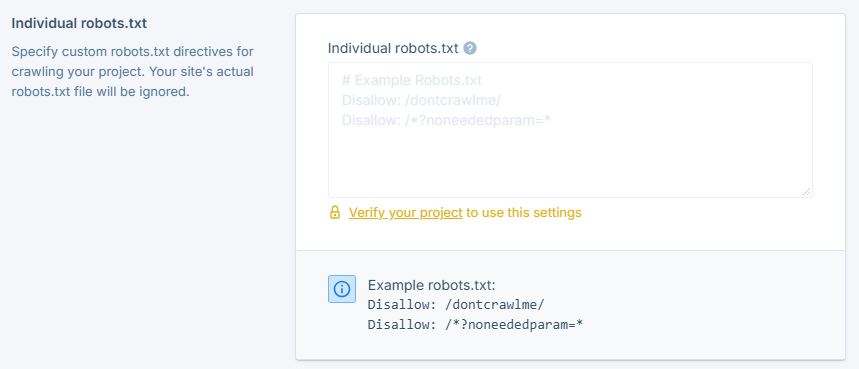Open the Verify your project link
859x369 pixels.
(405, 212)
